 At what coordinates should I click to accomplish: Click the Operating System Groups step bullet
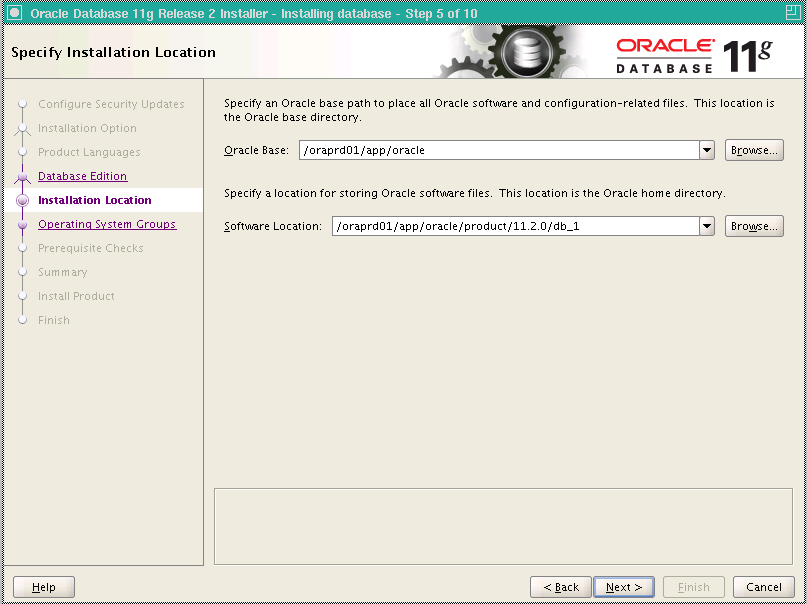22,225
